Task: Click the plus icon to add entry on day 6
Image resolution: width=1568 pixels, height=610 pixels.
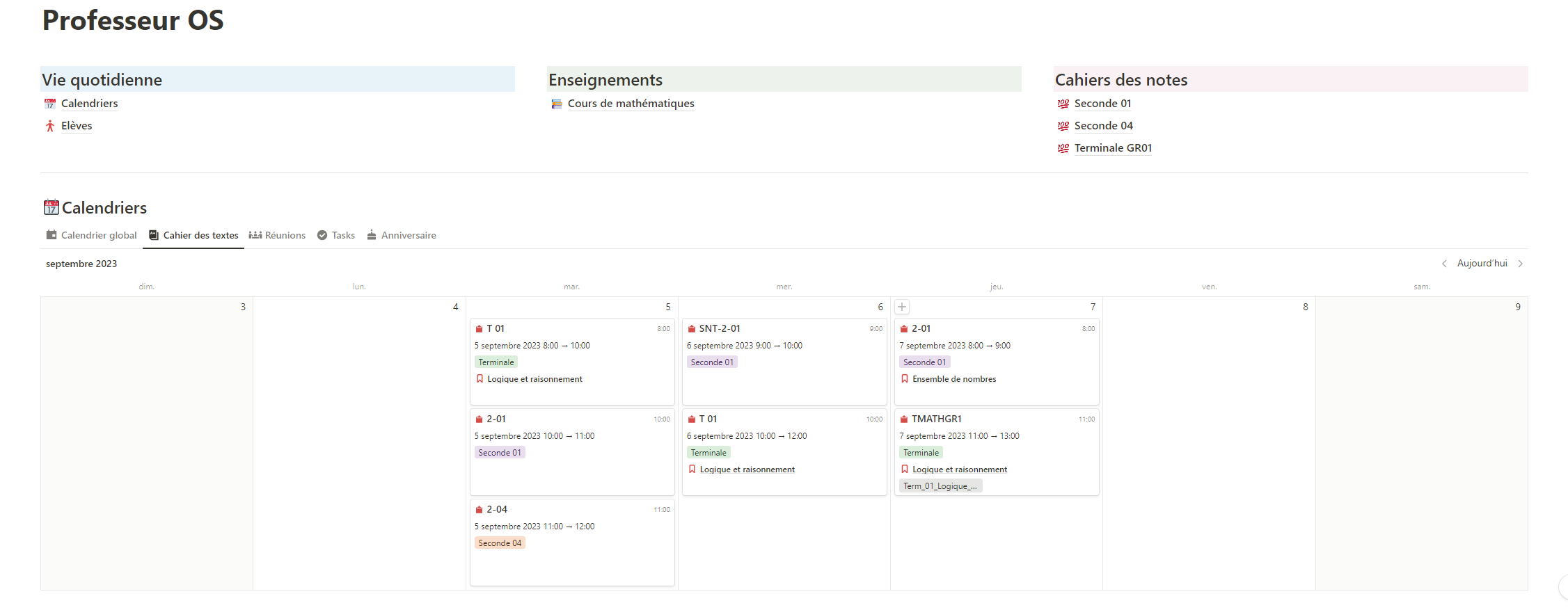Action: 902,307
